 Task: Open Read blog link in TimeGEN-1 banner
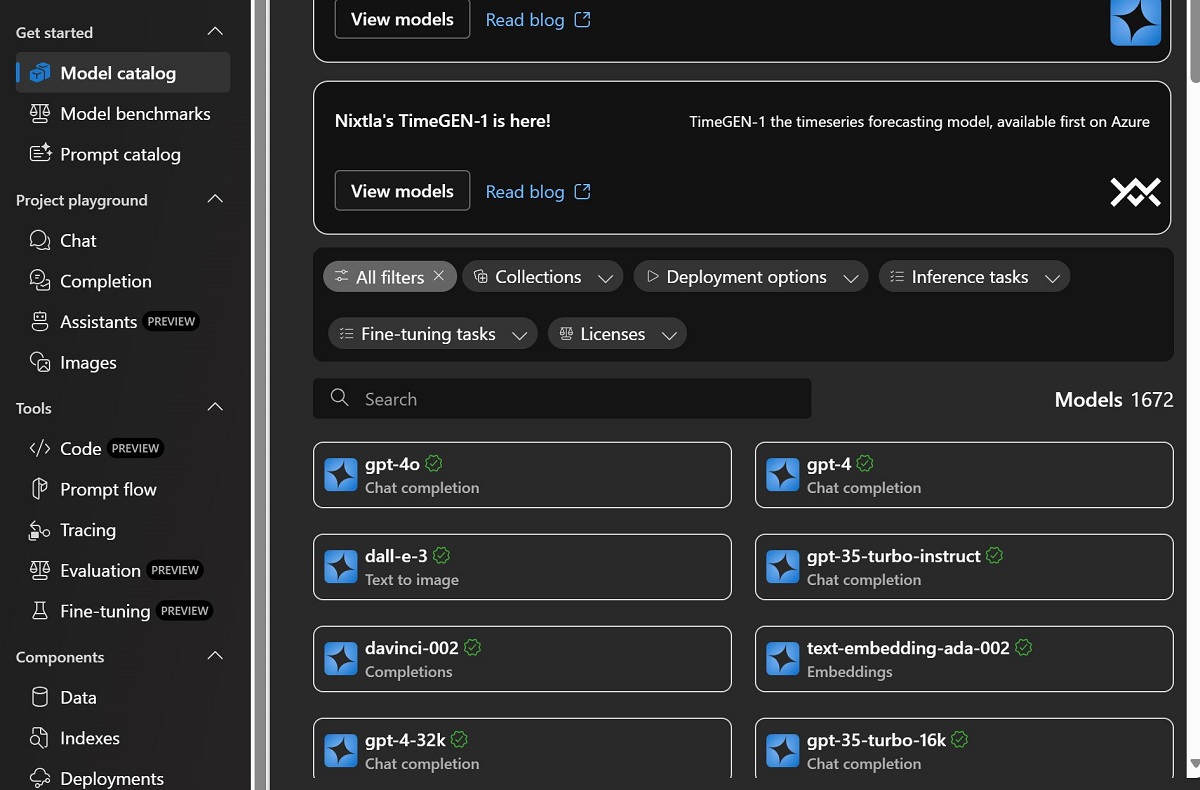pyautogui.click(x=538, y=191)
